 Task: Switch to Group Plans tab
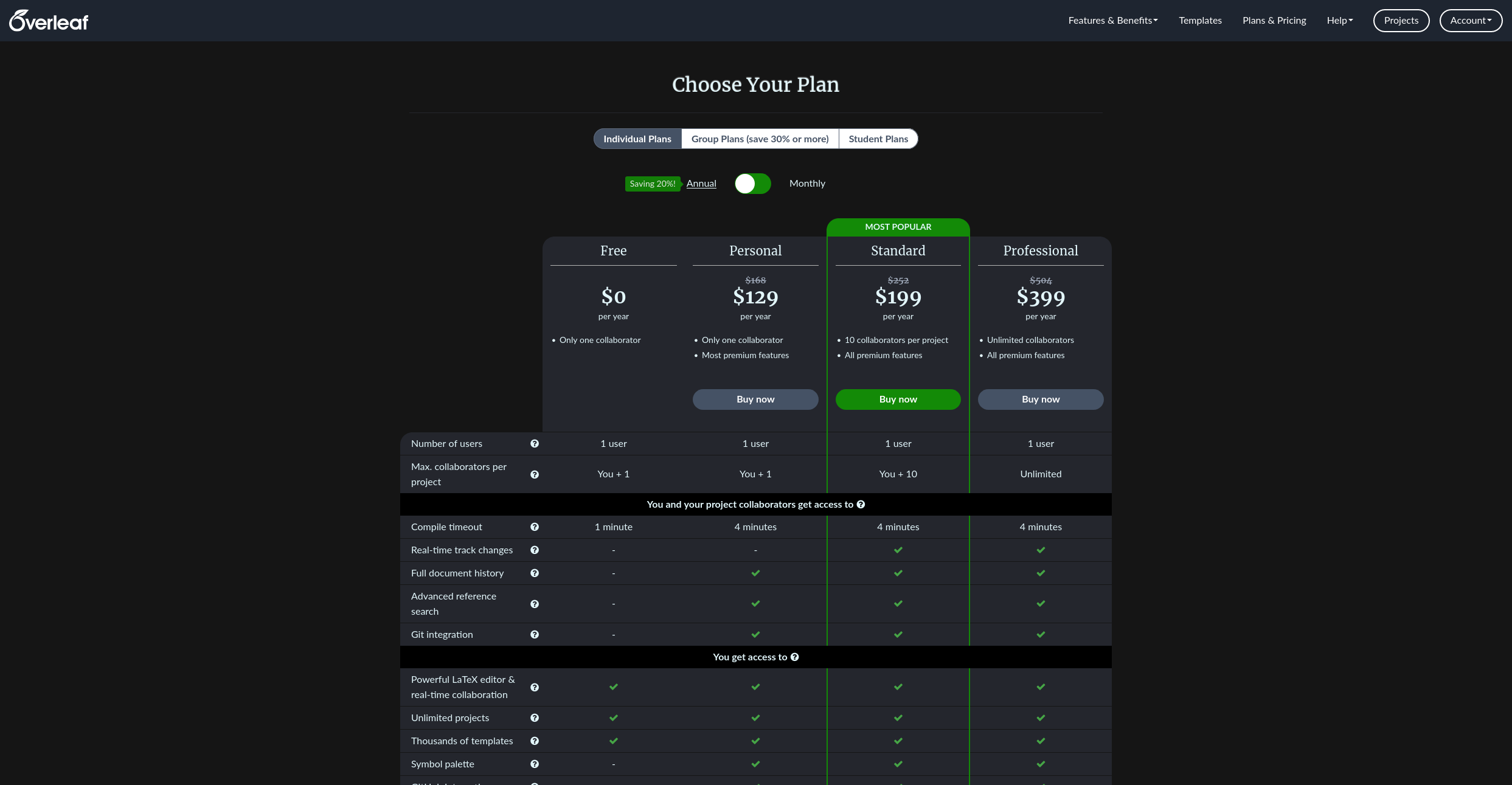pyautogui.click(x=760, y=139)
